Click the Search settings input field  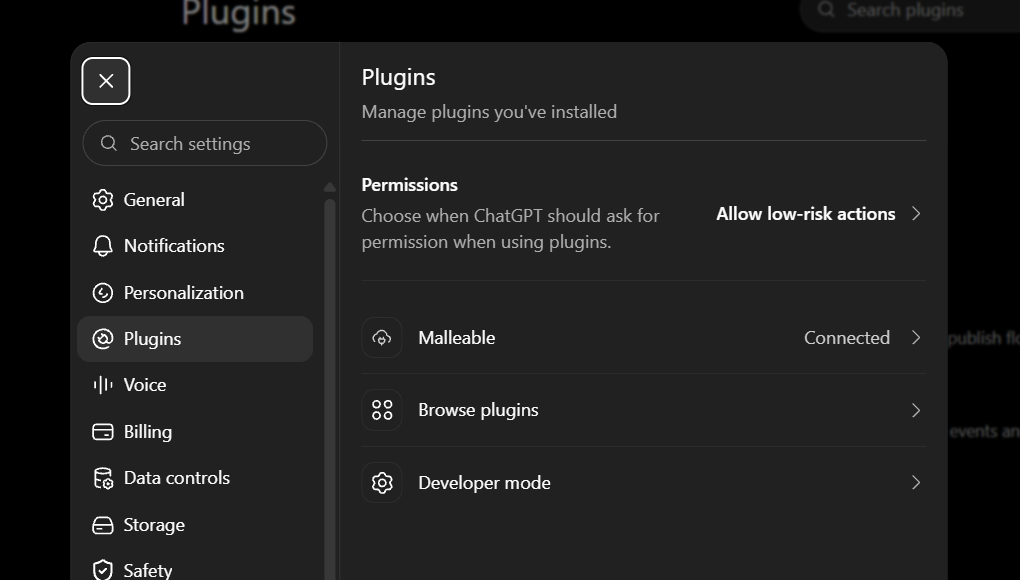[205, 143]
